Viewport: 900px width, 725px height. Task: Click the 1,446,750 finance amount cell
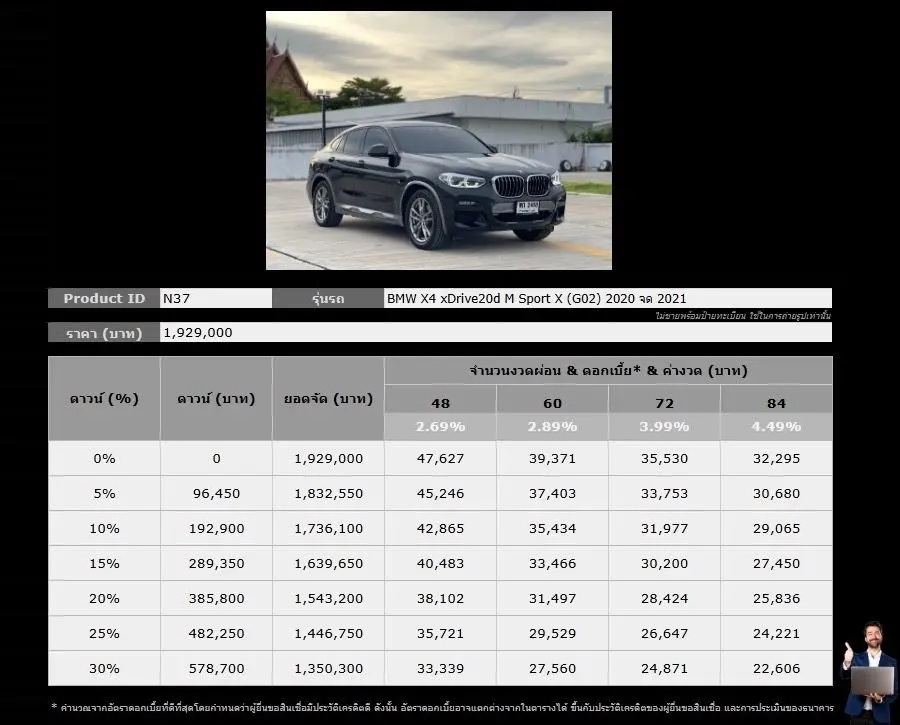click(x=328, y=633)
